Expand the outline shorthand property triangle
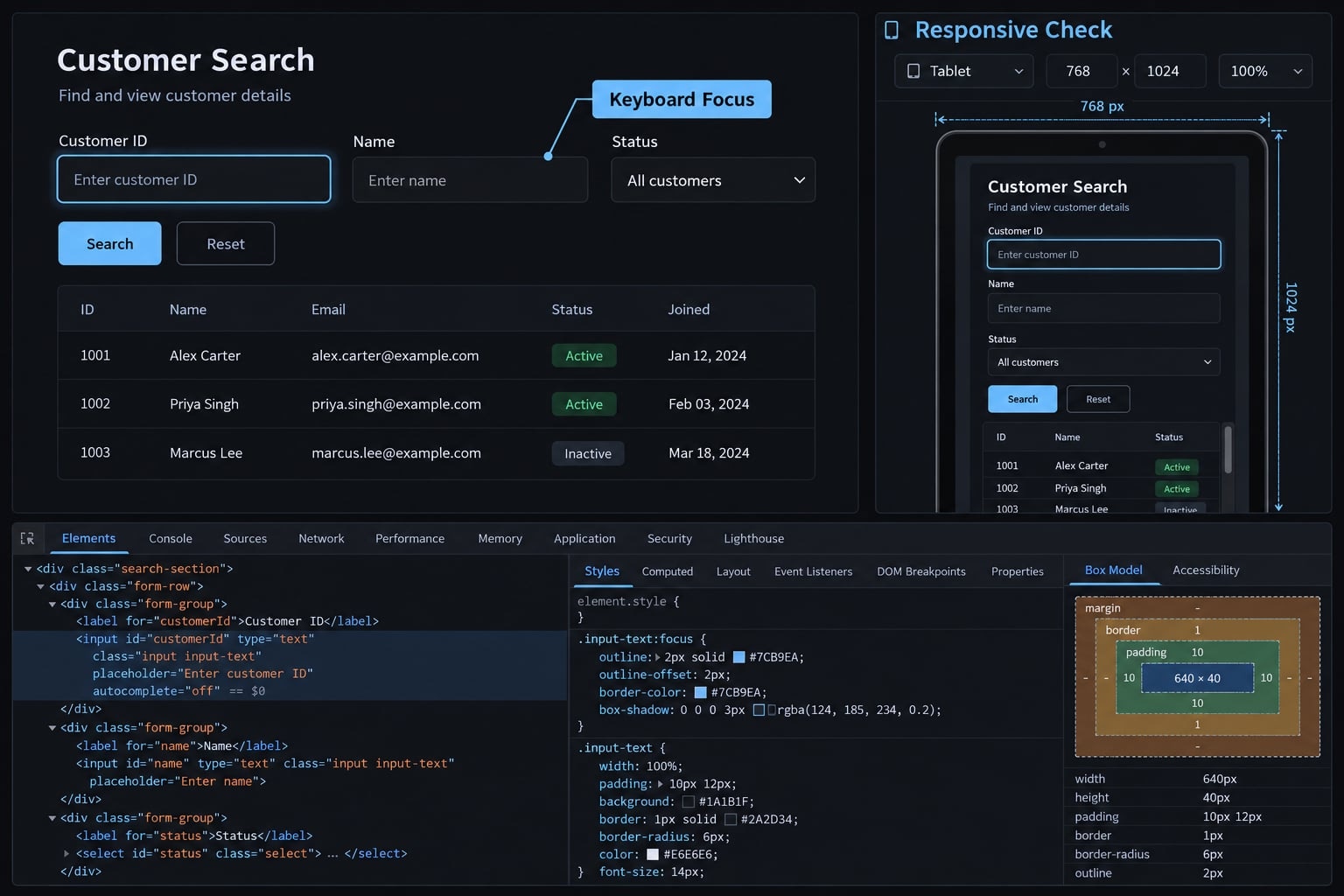The width and height of the screenshot is (1344, 896). [657, 657]
